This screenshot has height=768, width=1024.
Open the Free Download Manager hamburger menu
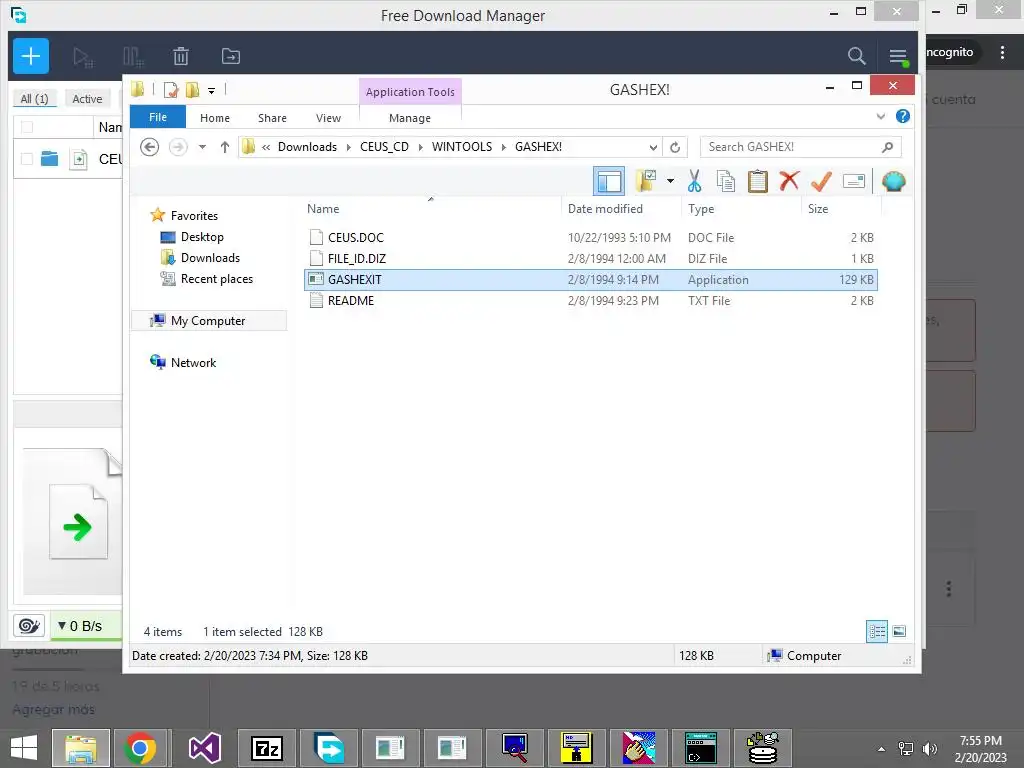pos(899,57)
